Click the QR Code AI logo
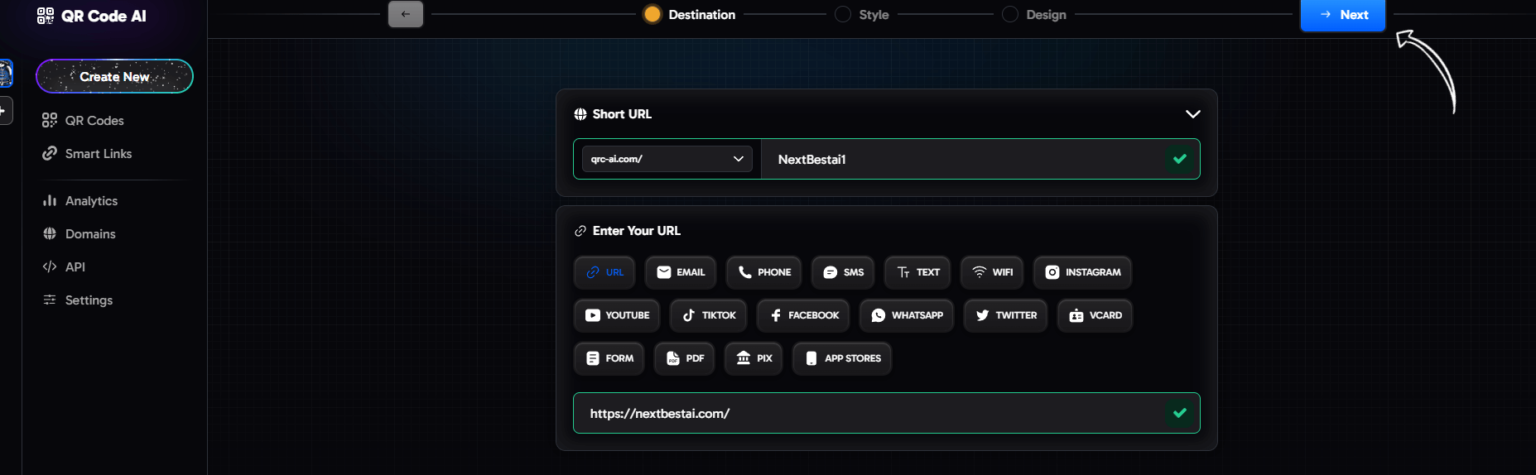This screenshot has width=1536, height=475. 92,15
